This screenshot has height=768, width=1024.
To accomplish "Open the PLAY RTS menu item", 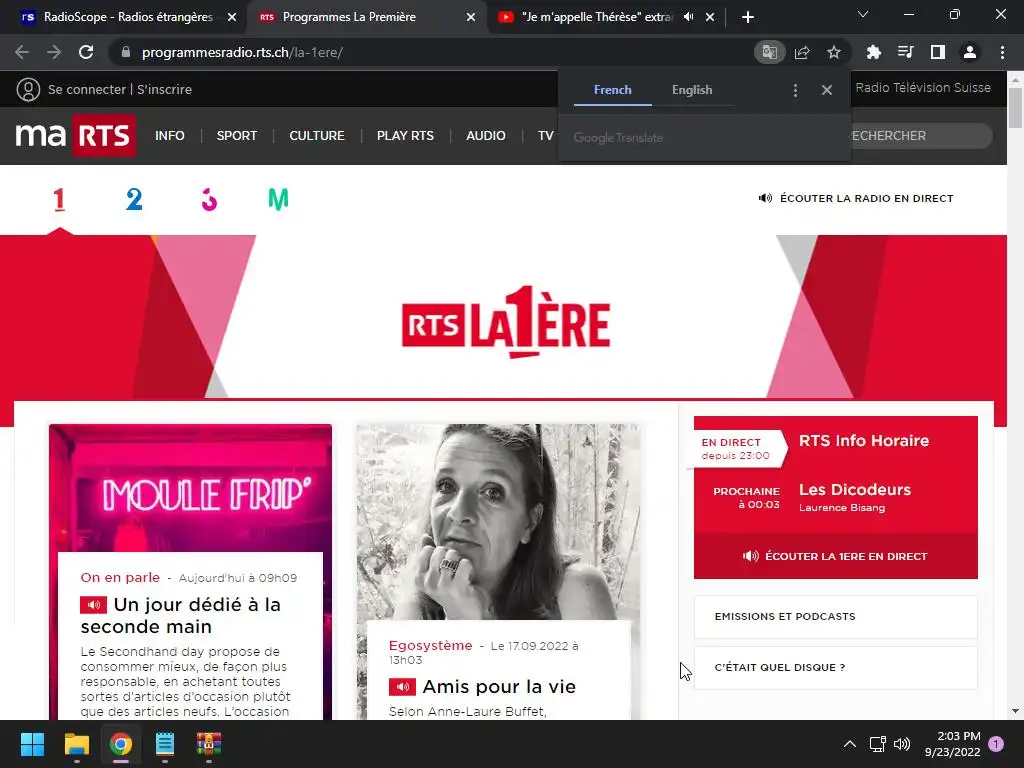I will coord(405,136).
